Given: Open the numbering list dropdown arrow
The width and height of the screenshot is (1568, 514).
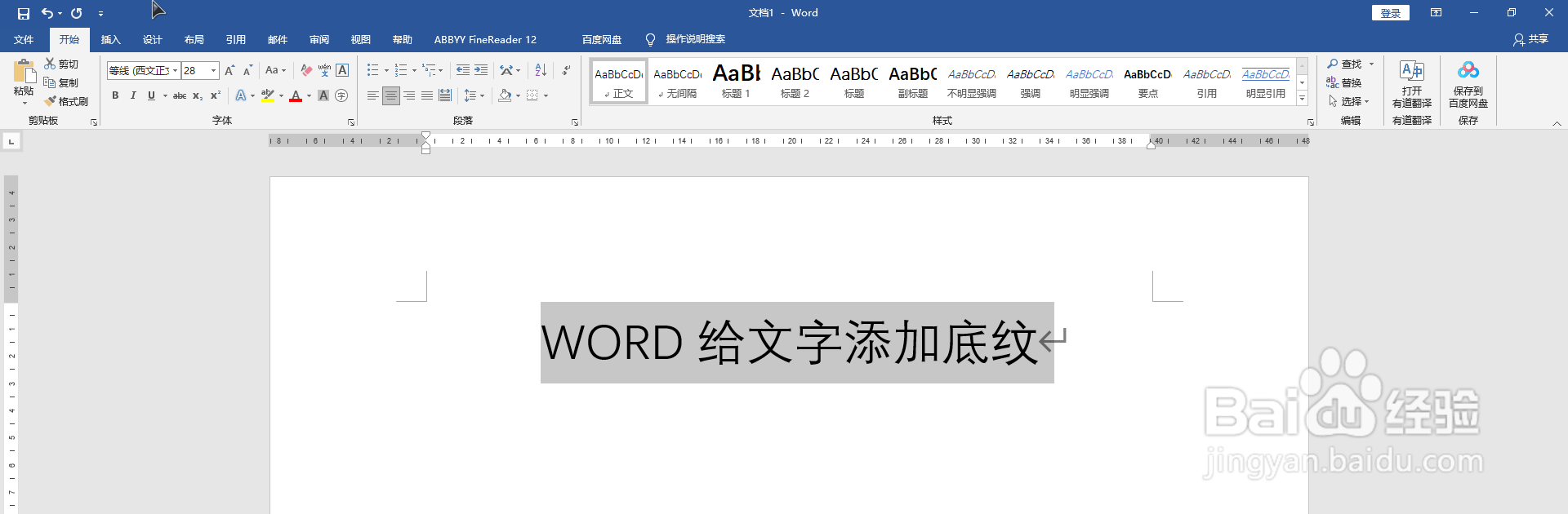Looking at the screenshot, I should coord(414,71).
